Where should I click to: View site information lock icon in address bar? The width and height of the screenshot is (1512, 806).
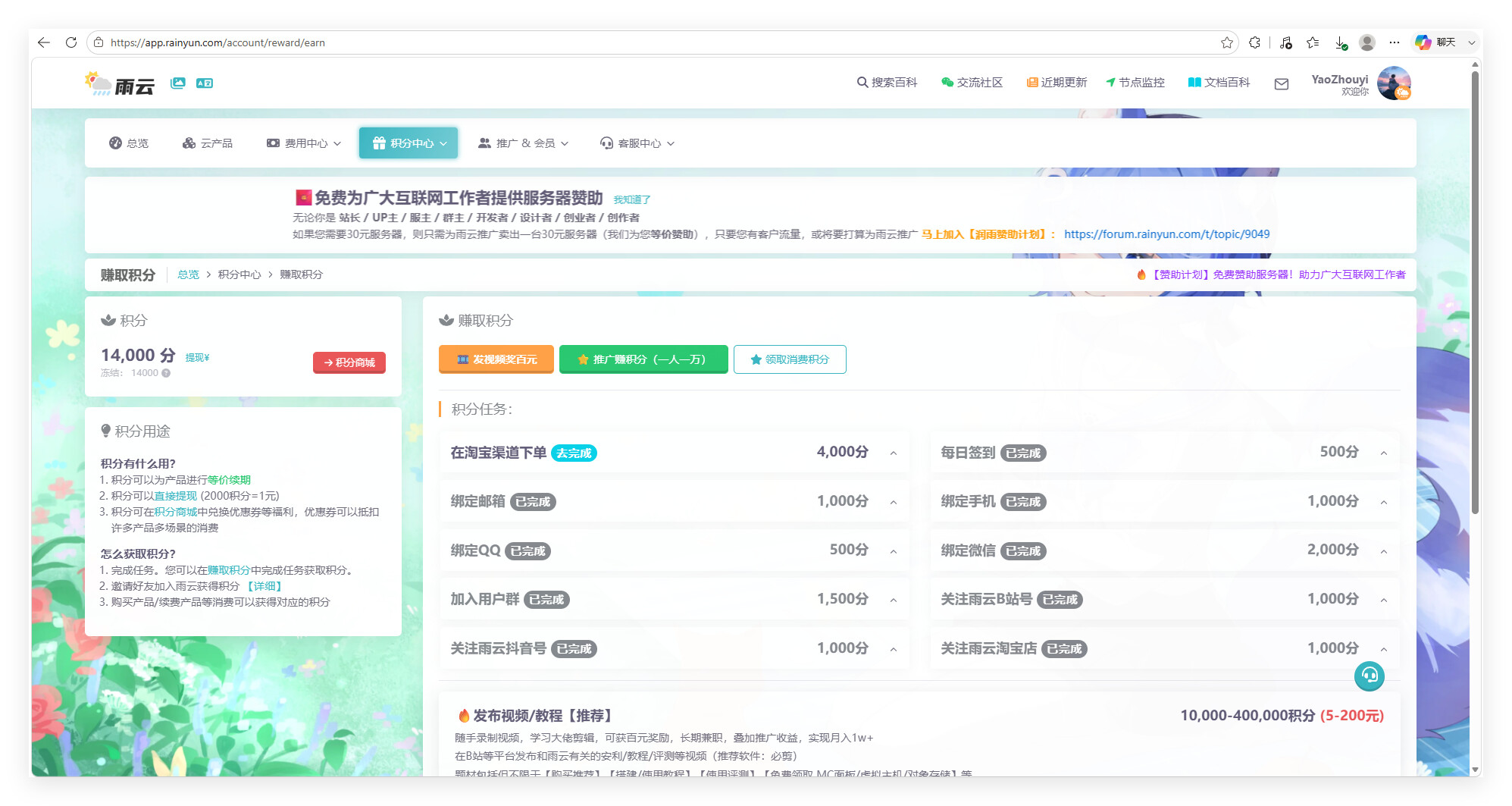99,42
